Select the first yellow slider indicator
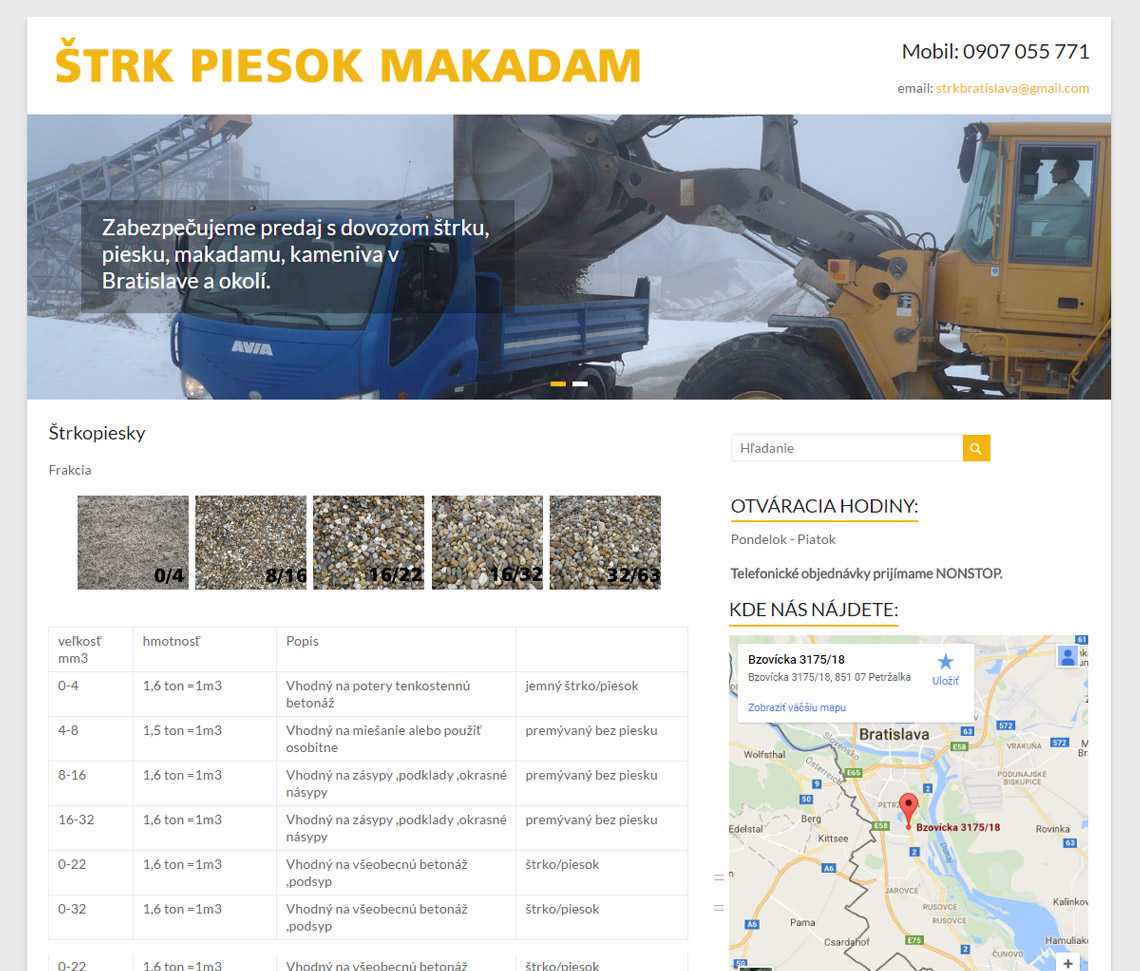 point(558,384)
